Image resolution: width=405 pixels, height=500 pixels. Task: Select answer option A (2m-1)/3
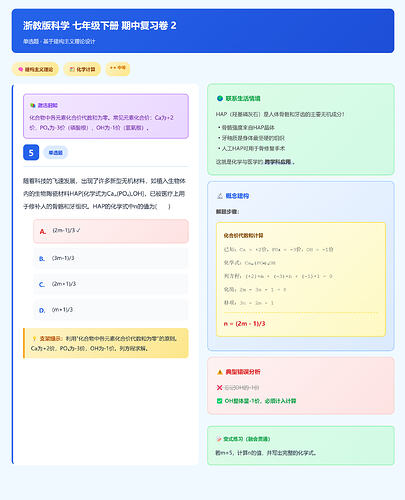[x=111, y=231]
